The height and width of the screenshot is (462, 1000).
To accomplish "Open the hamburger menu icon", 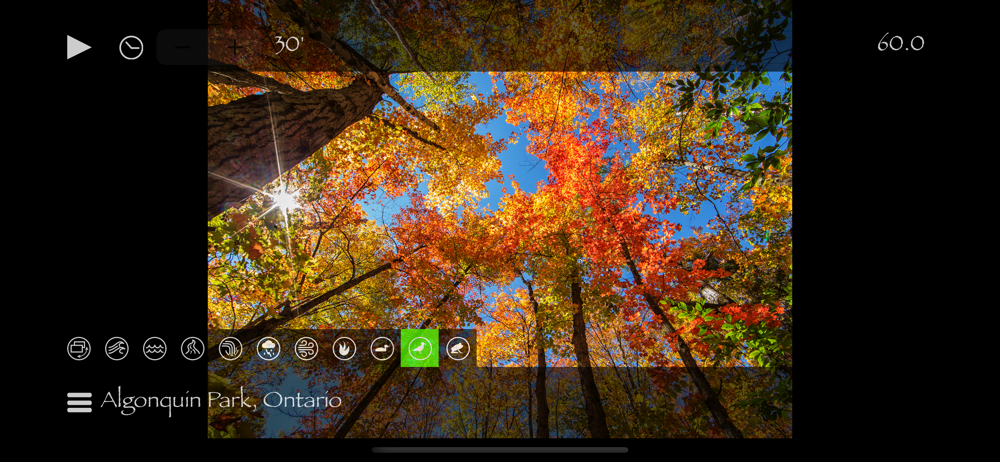I will [80, 402].
